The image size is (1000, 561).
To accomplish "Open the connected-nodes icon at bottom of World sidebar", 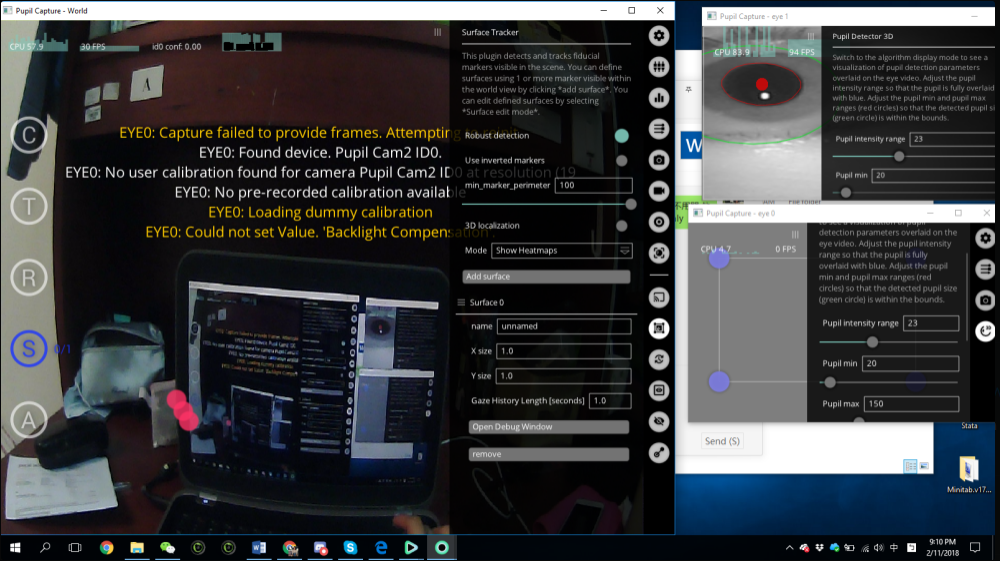I will click(659, 453).
